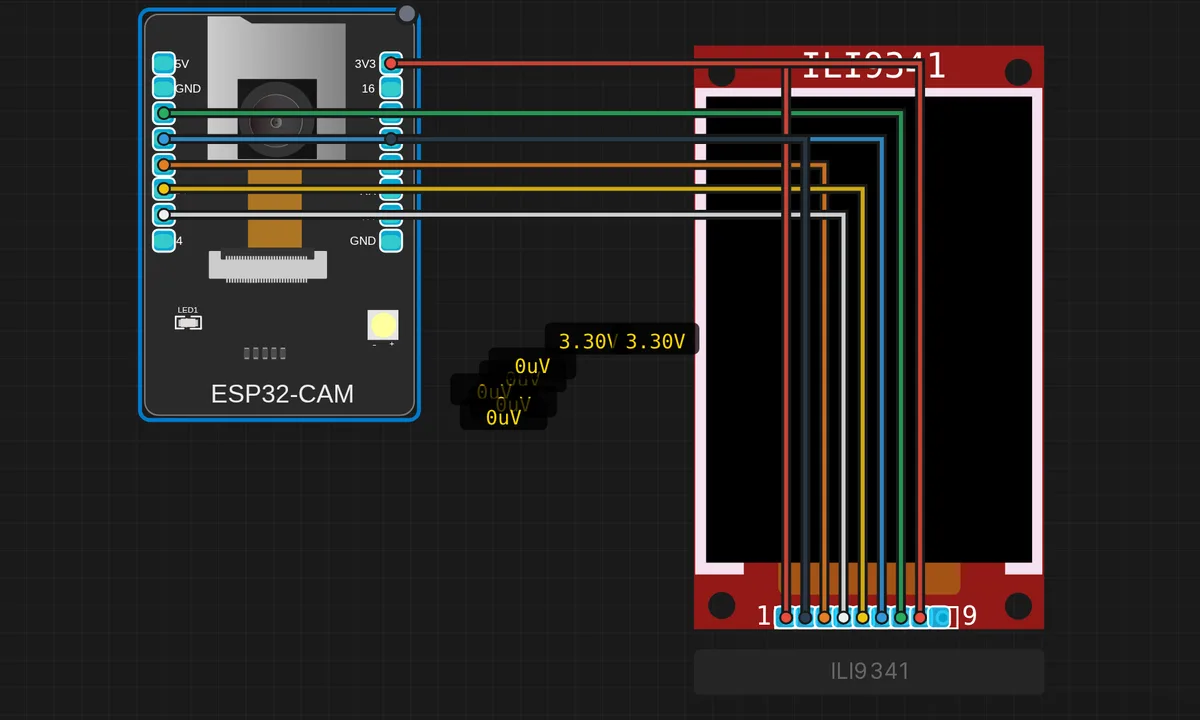Click the LED1 indicator on ESP32-CAM
The width and height of the screenshot is (1200, 720).
(188, 322)
